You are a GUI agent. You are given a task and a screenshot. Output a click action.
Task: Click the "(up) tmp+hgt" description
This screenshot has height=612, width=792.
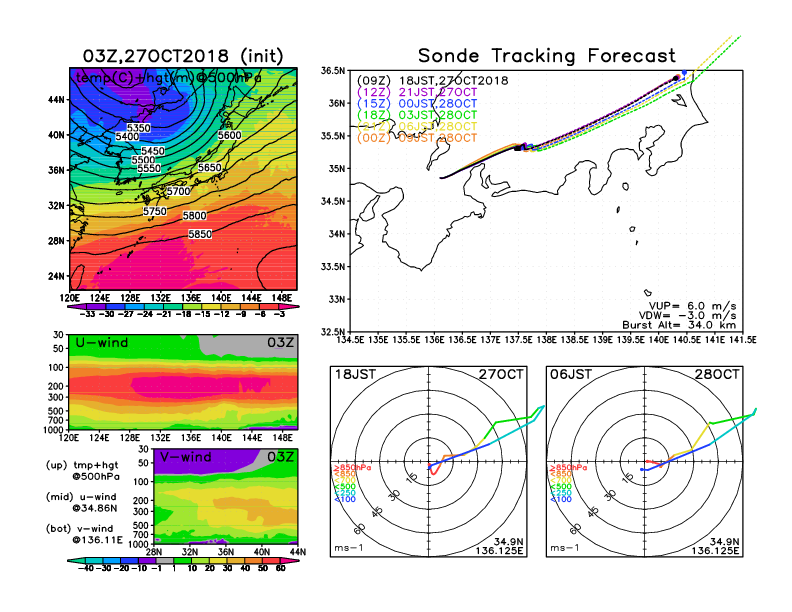point(82,465)
